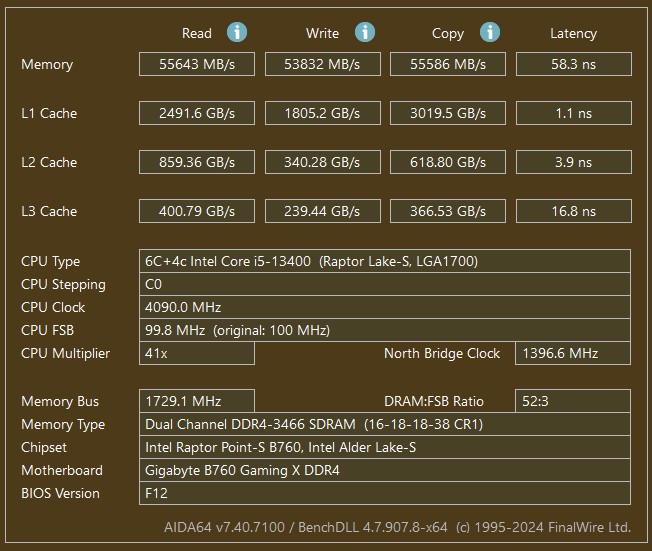
Task: Click the CPU Clock value 4090.0 MHz
Action: coord(385,307)
